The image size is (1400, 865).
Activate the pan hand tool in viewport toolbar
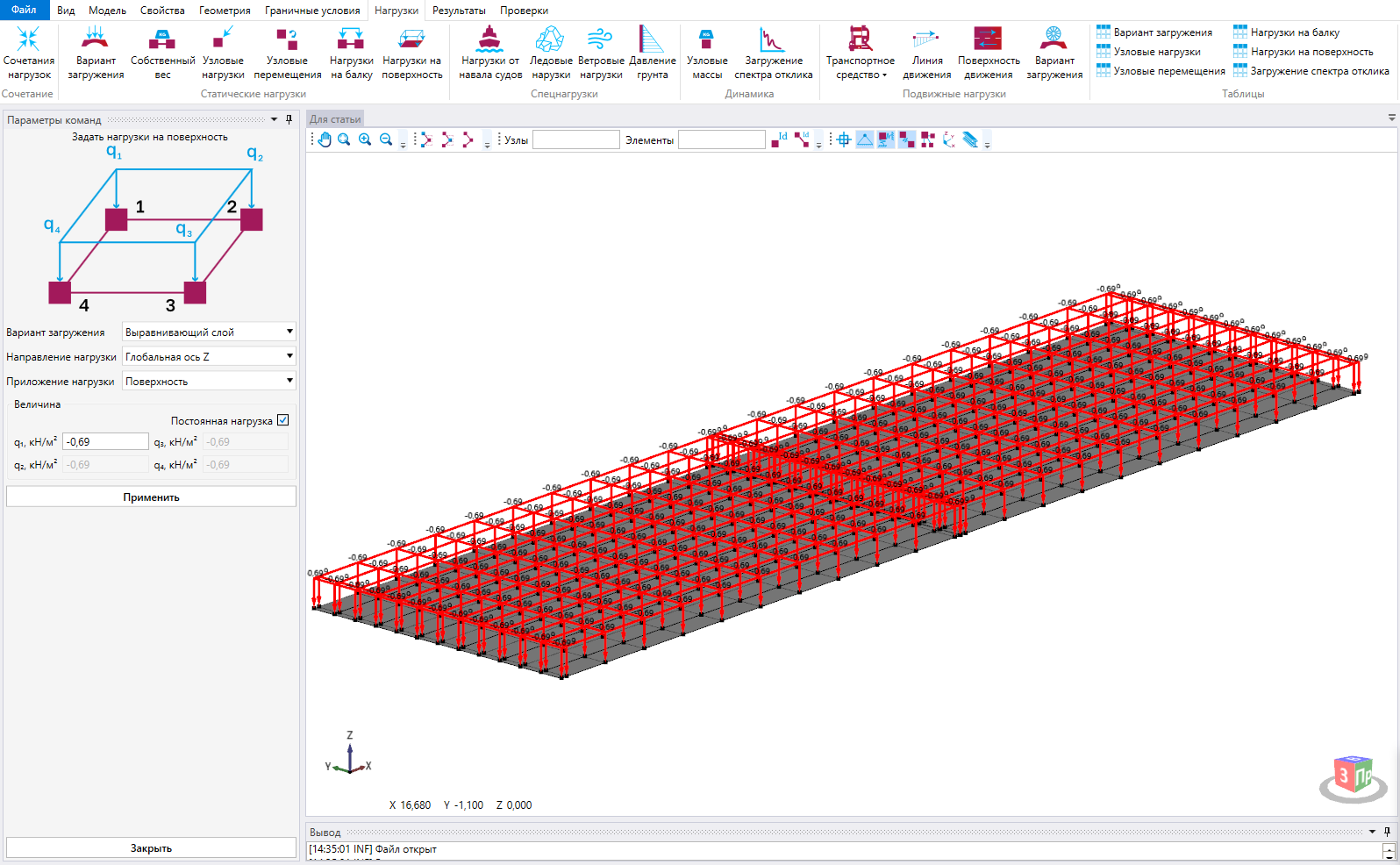[x=324, y=139]
